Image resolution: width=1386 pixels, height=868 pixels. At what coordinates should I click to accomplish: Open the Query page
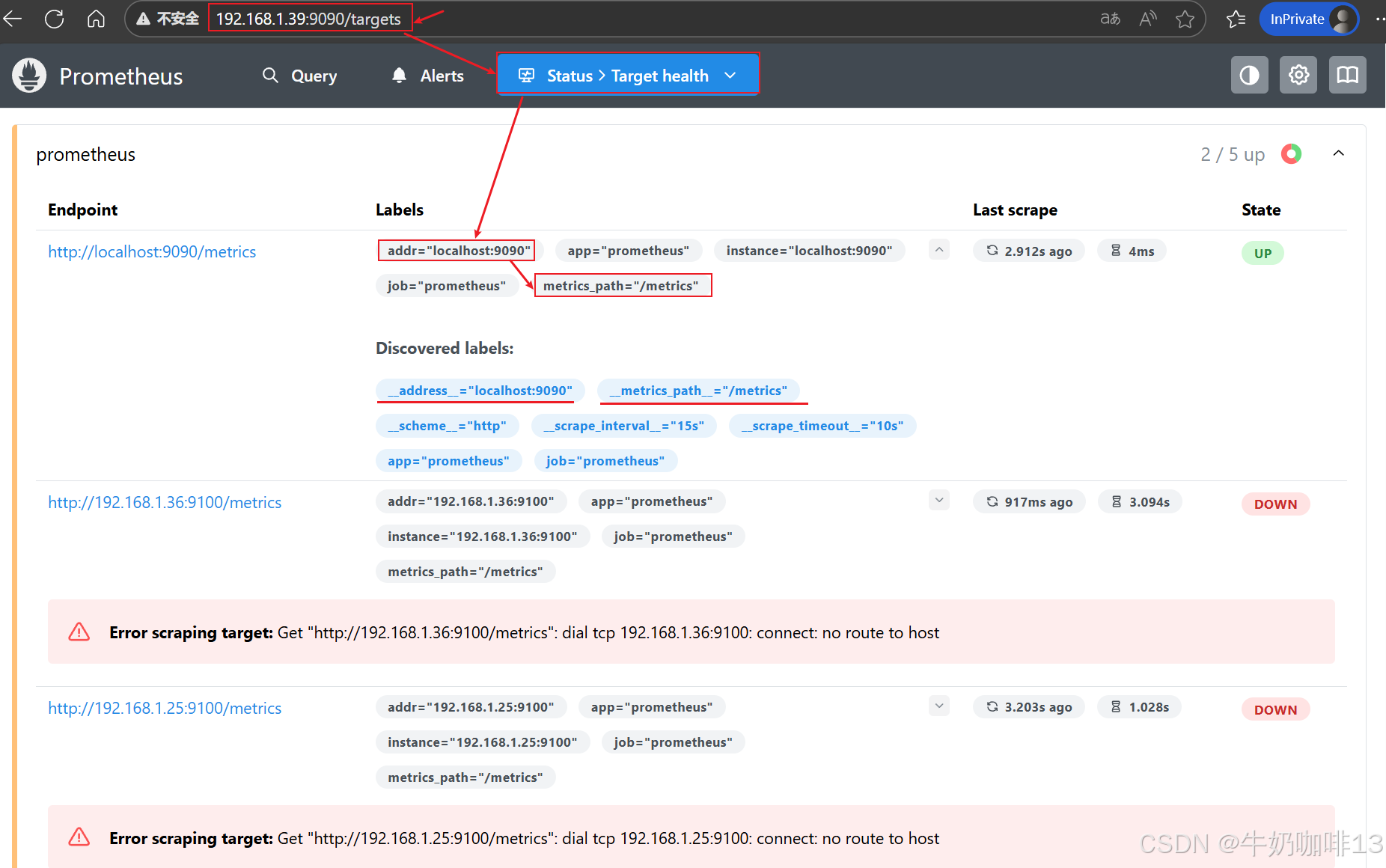[299, 76]
